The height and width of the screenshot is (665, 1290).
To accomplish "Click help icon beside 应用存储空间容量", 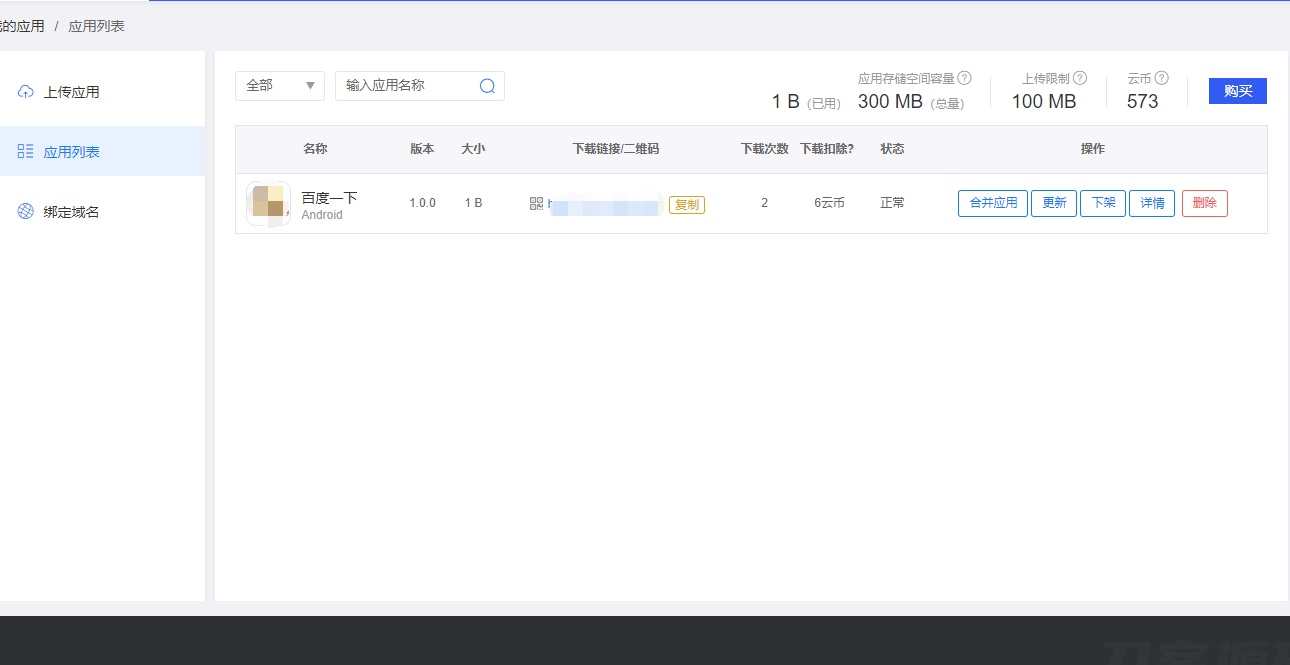I will point(964,78).
